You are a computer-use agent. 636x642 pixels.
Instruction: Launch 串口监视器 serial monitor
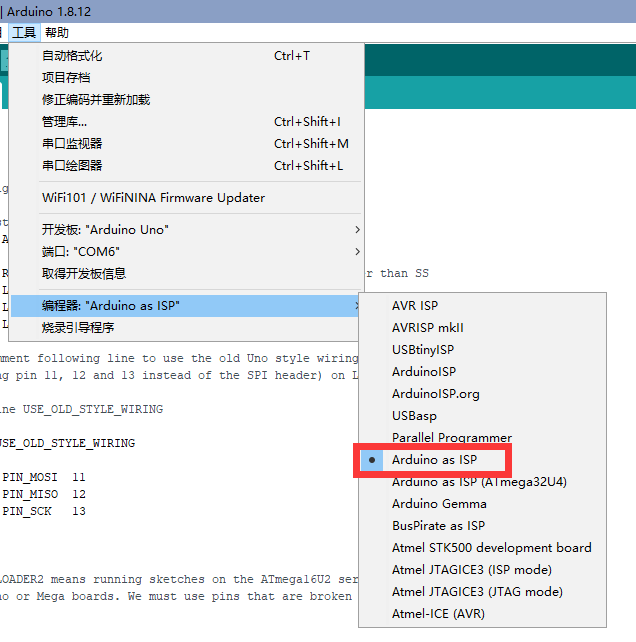(x=187, y=144)
